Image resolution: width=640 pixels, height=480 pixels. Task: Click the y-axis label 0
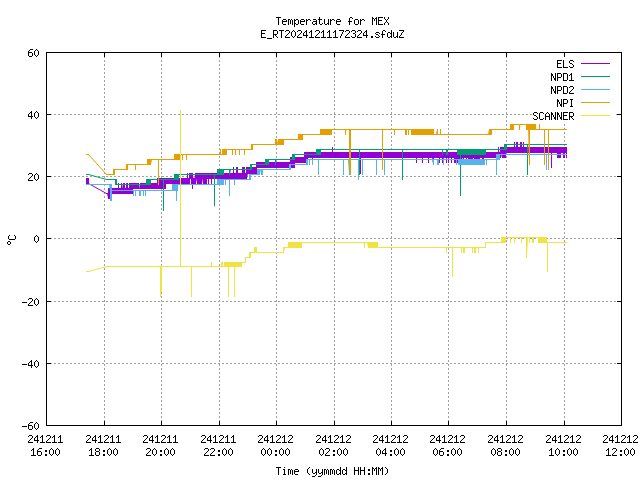click(36, 239)
